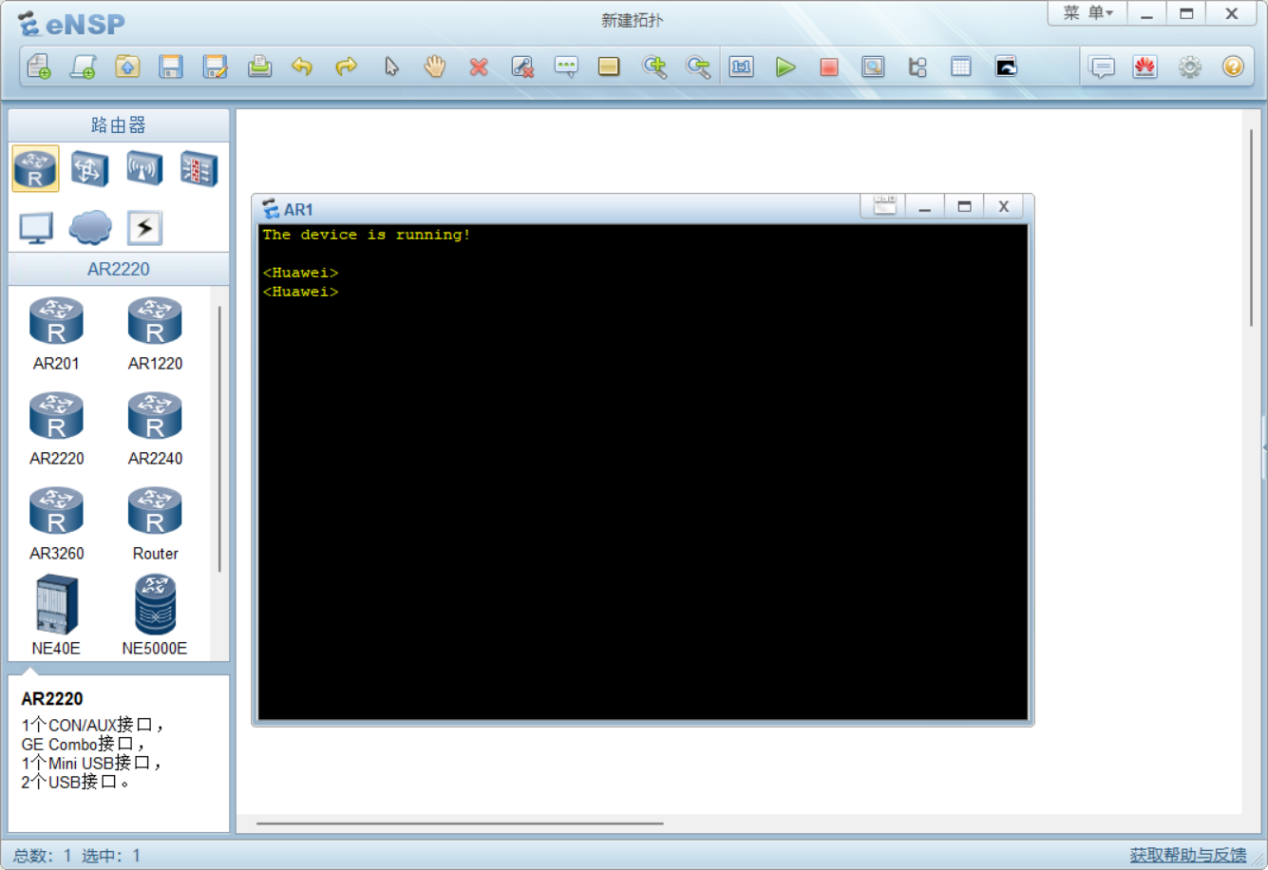Open help with the question mark icon

1233,67
